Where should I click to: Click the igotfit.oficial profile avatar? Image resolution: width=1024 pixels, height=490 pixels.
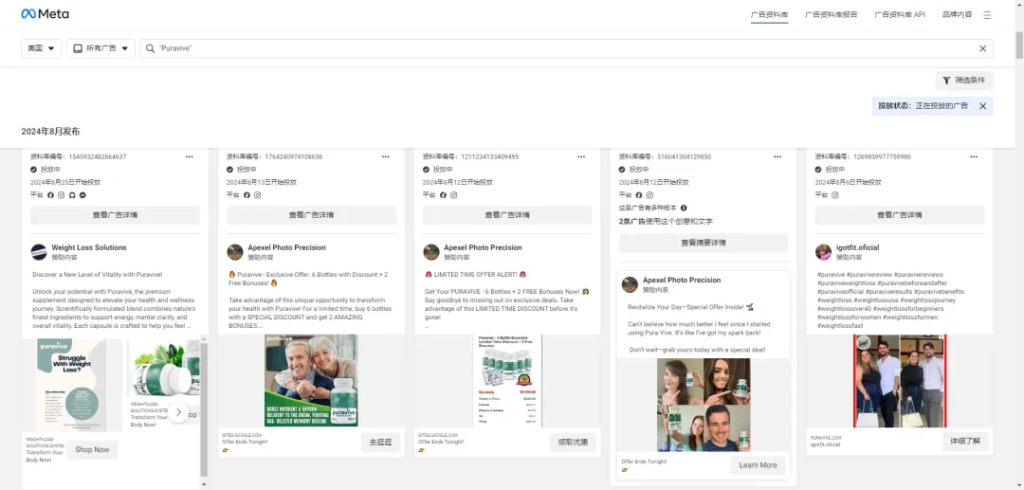824,252
